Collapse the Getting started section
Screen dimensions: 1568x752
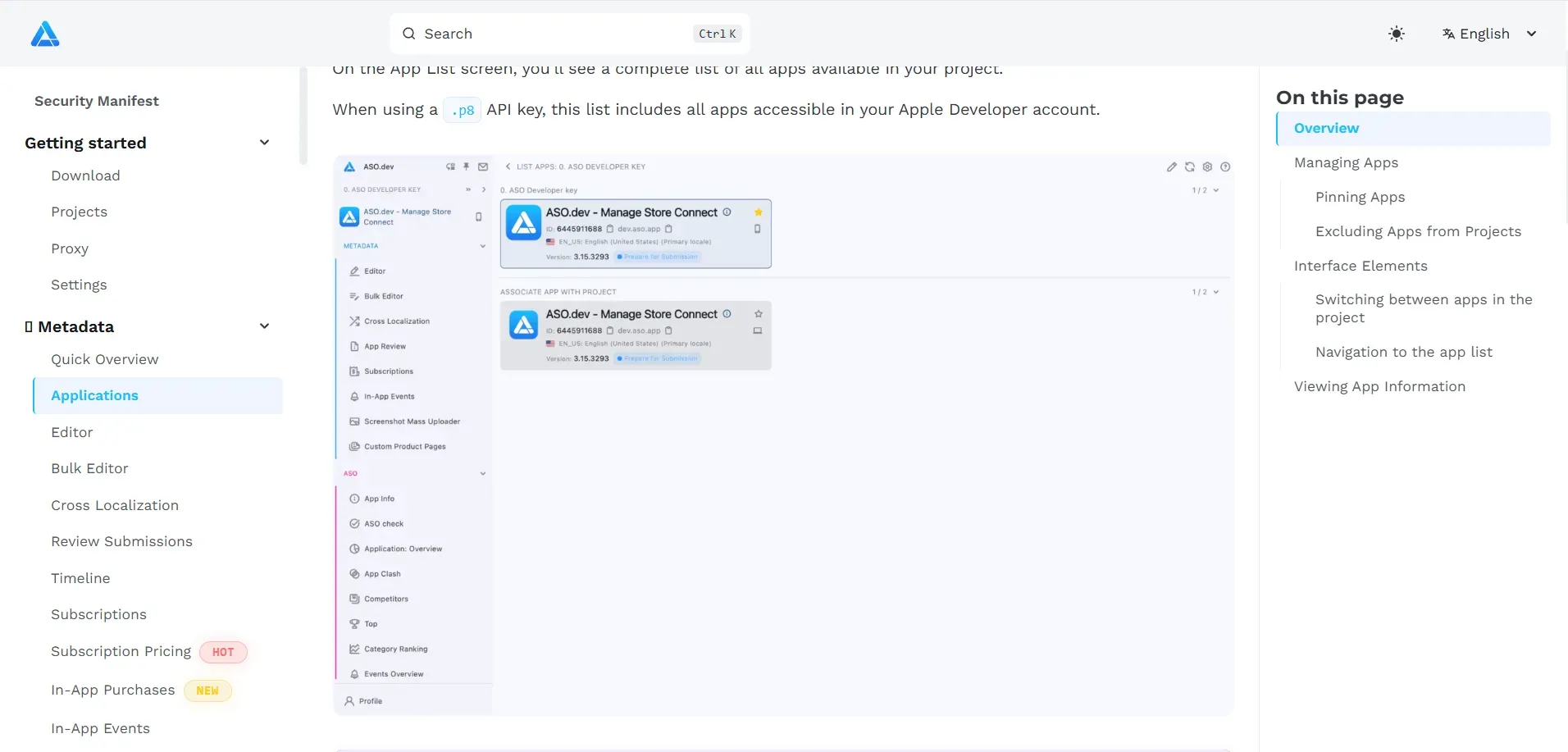[264, 142]
